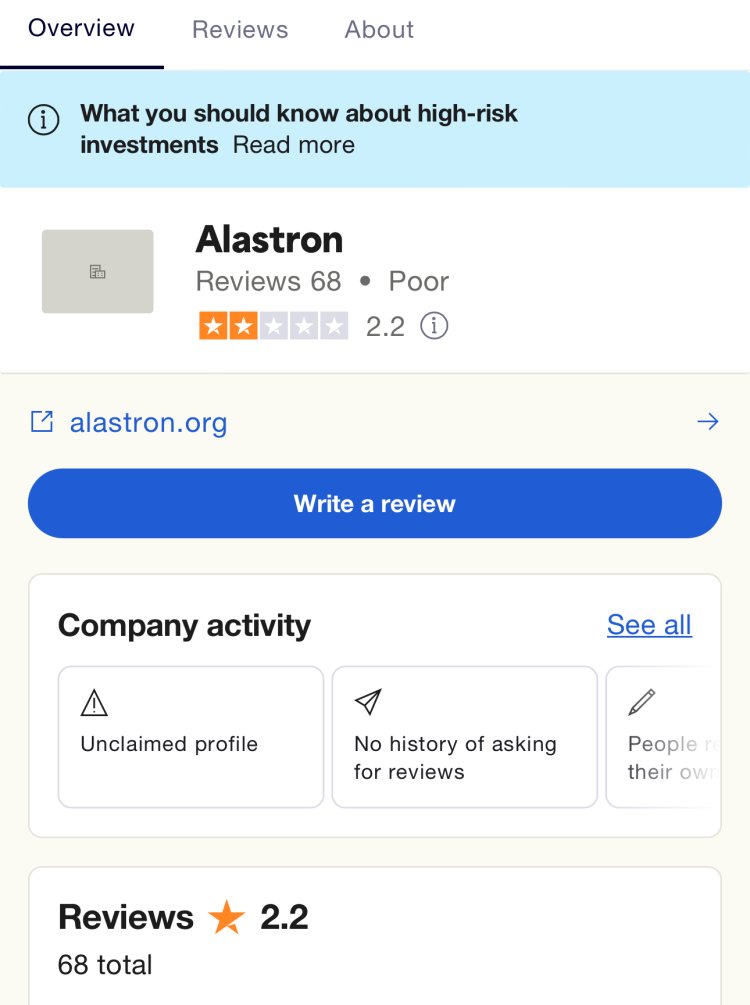
Task: Click the right arrow next to alastron.org
Action: 708,422
